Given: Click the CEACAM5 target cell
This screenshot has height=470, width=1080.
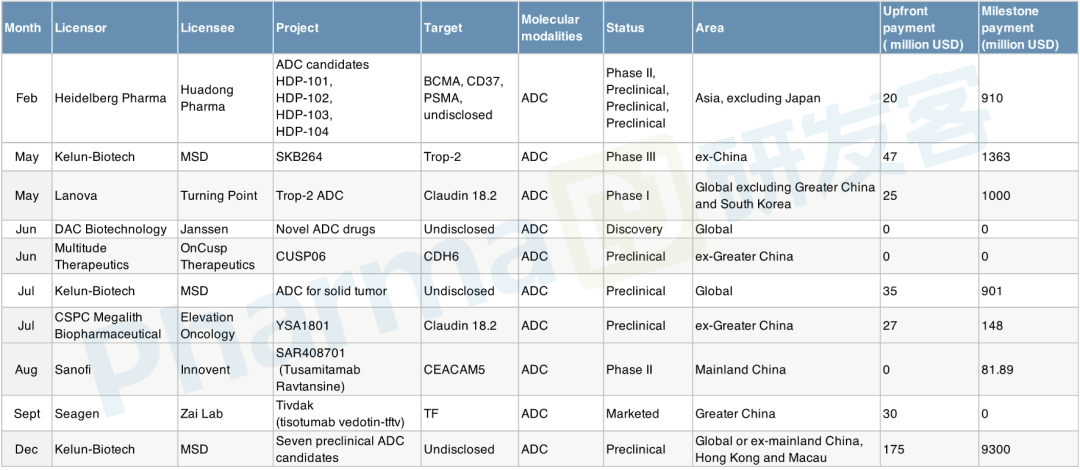Looking at the screenshot, I should [456, 370].
